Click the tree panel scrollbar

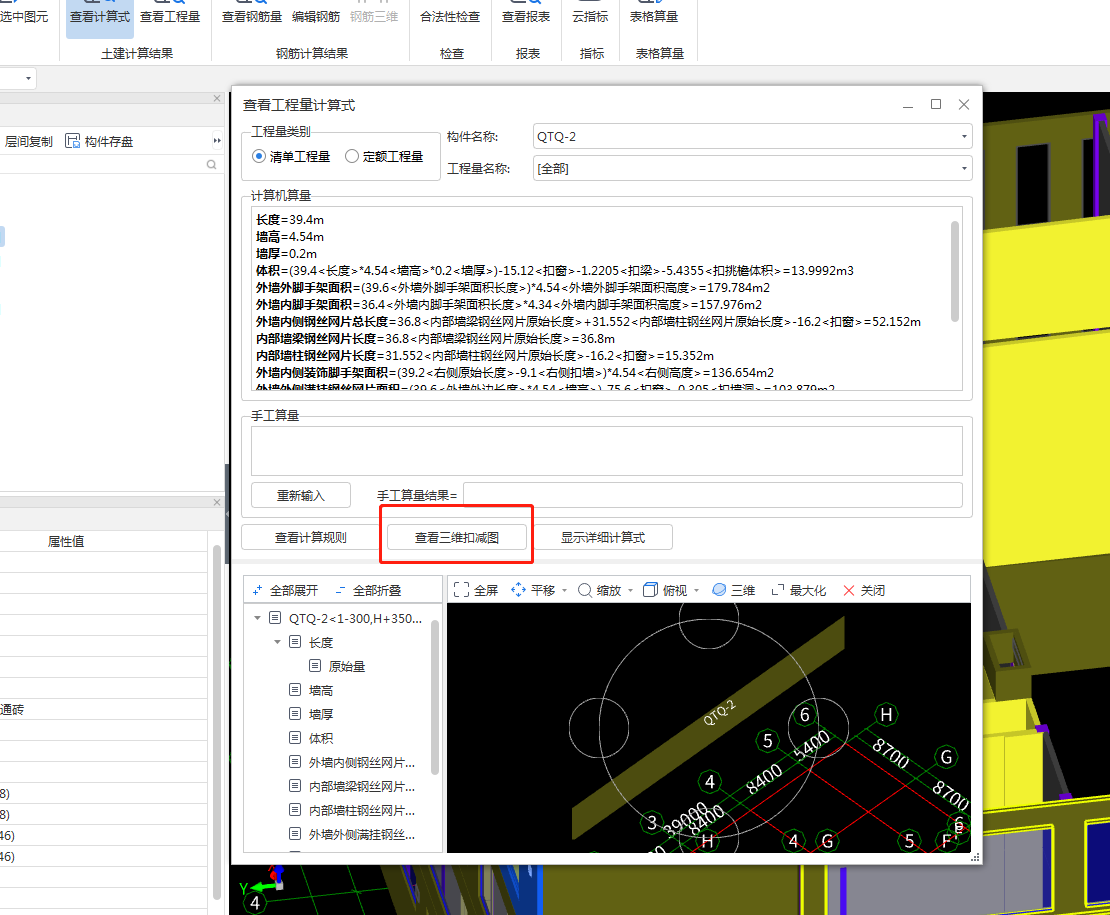click(x=435, y=697)
